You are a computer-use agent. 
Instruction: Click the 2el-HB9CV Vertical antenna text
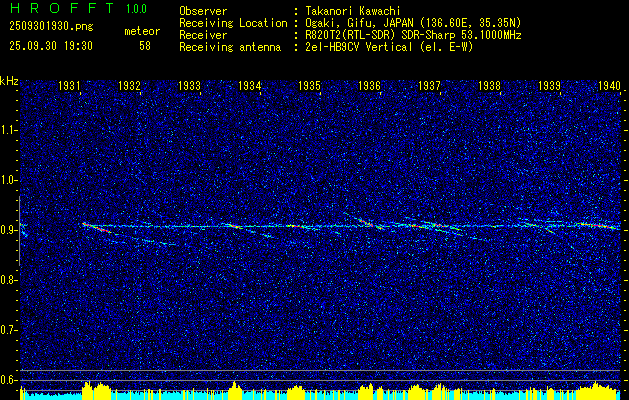click(x=389, y=47)
